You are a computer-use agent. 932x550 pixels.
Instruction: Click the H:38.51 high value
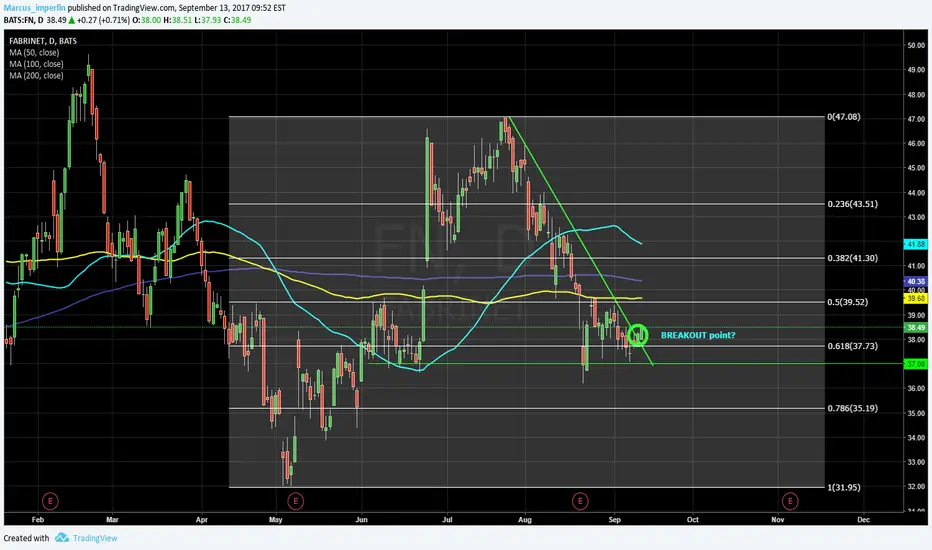[178, 20]
